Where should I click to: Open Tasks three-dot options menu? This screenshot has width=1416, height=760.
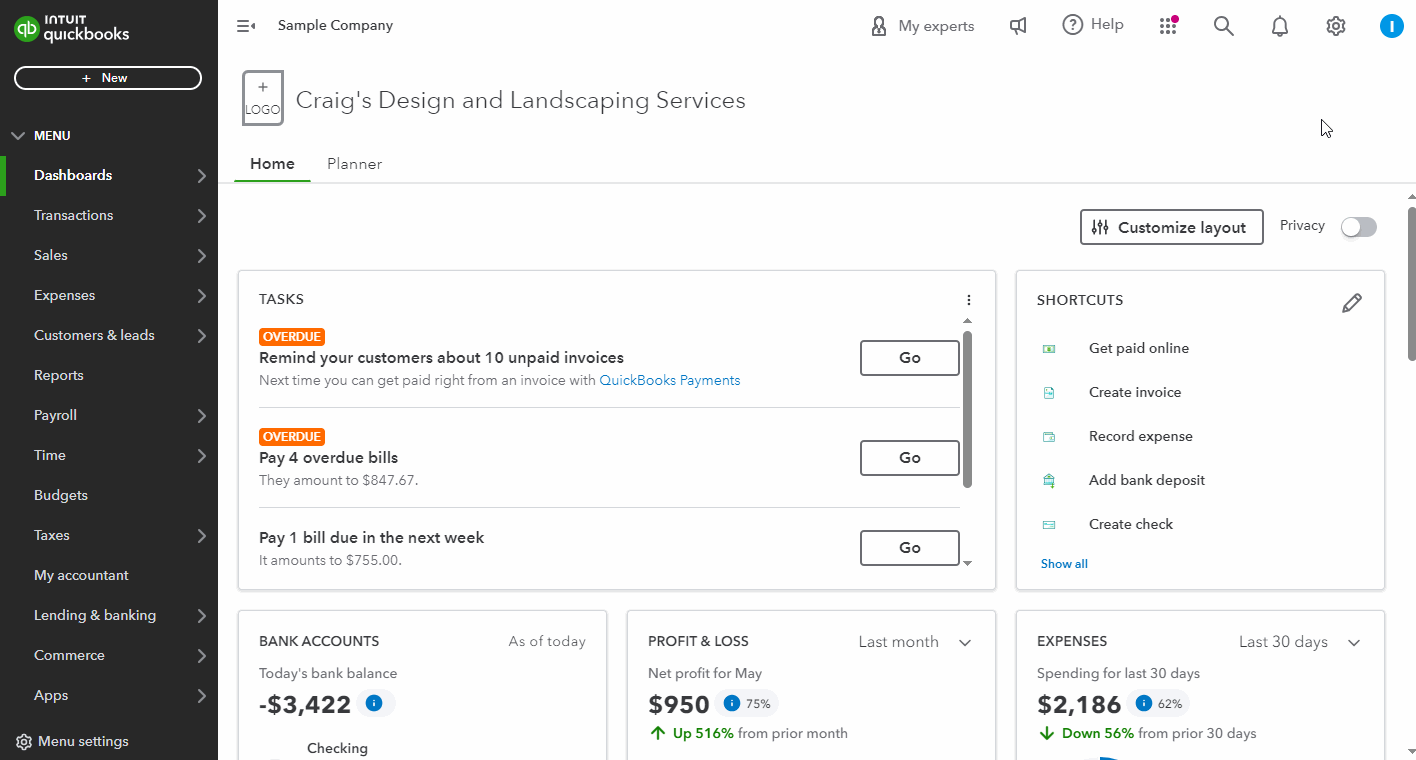point(968,300)
